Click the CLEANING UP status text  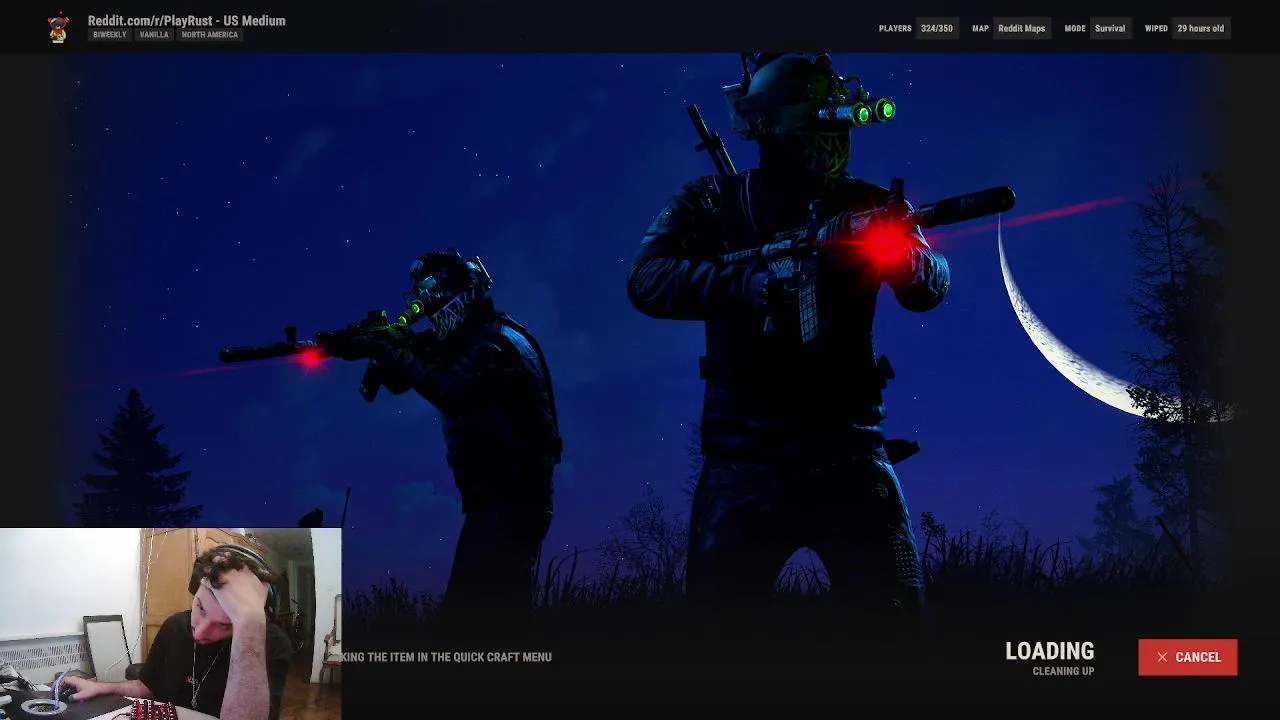(1063, 671)
